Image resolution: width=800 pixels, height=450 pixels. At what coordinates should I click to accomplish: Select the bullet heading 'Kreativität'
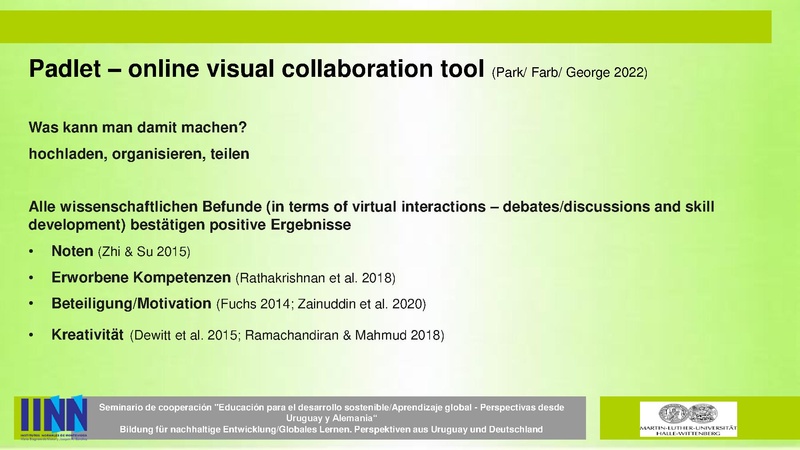(87, 335)
